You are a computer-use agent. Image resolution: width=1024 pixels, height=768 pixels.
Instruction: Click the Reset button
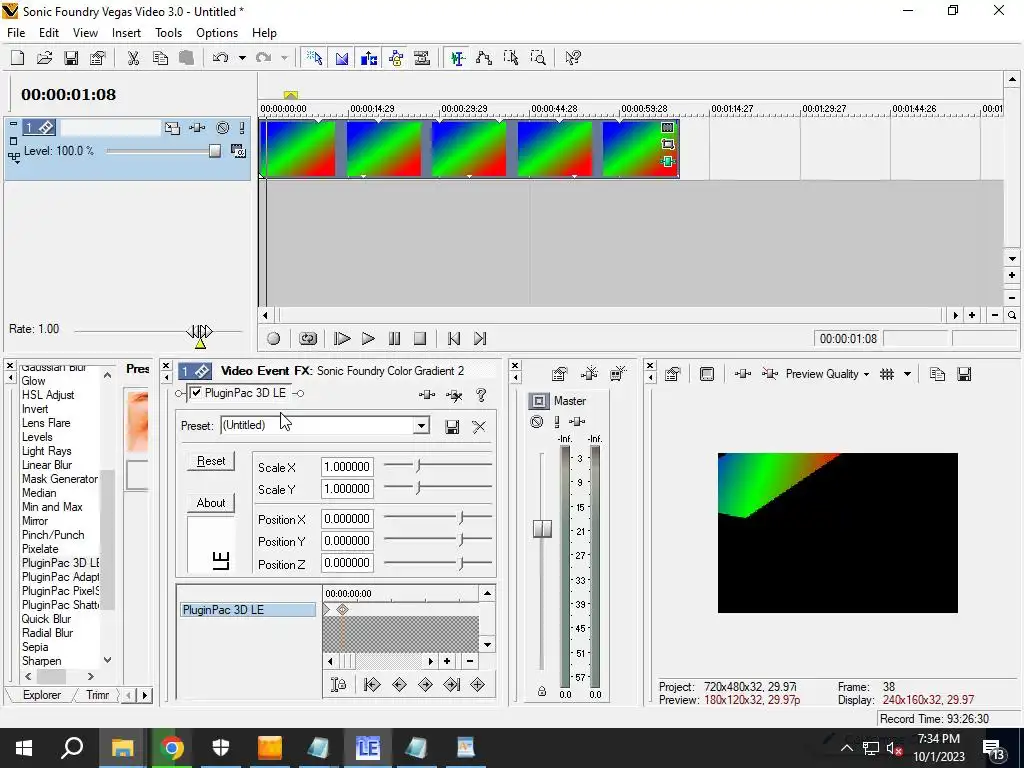(211, 461)
